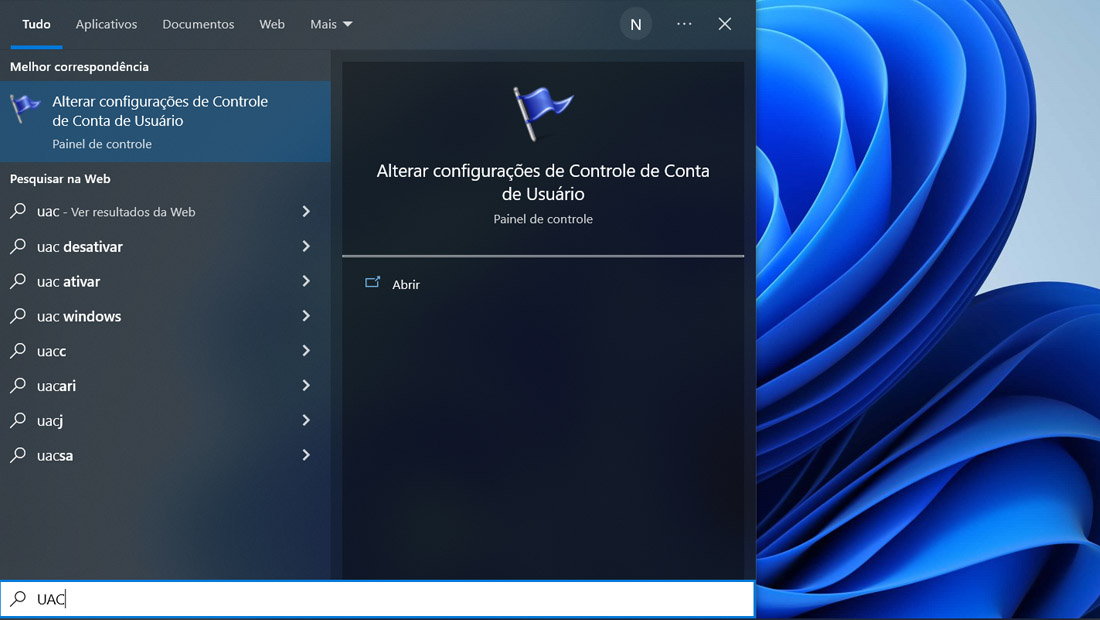Open the Mais dropdown menu
Image resolution: width=1100 pixels, height=620 pixels.
pos(331,25)
